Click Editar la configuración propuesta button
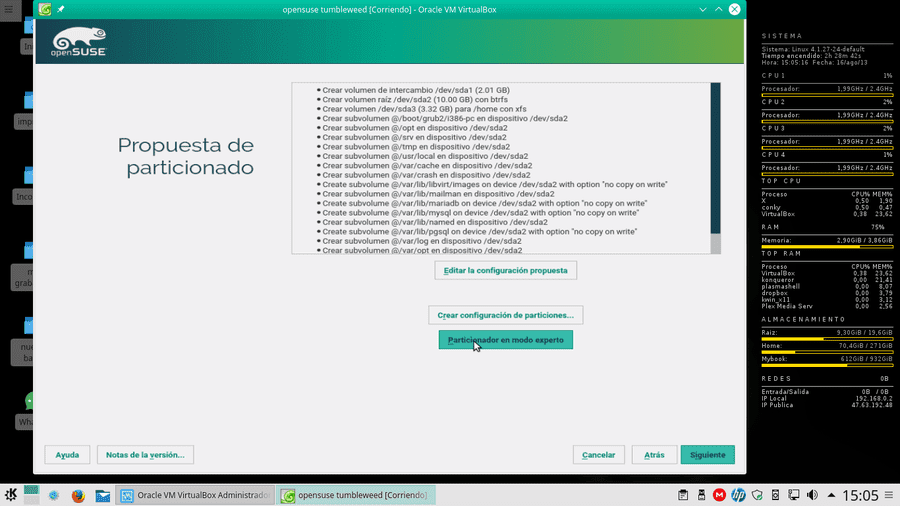The width and height of the screenshot is (900, 506). 506,270
